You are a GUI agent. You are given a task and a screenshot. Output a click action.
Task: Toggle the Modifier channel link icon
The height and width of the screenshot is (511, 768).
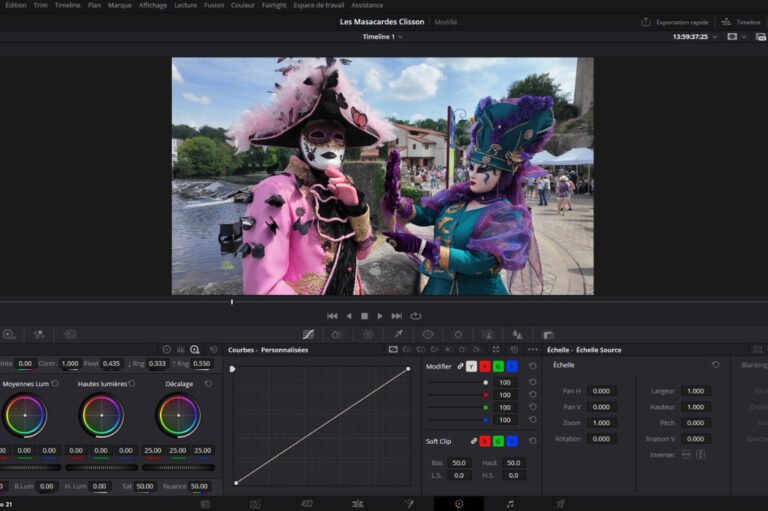coord(460,366)
